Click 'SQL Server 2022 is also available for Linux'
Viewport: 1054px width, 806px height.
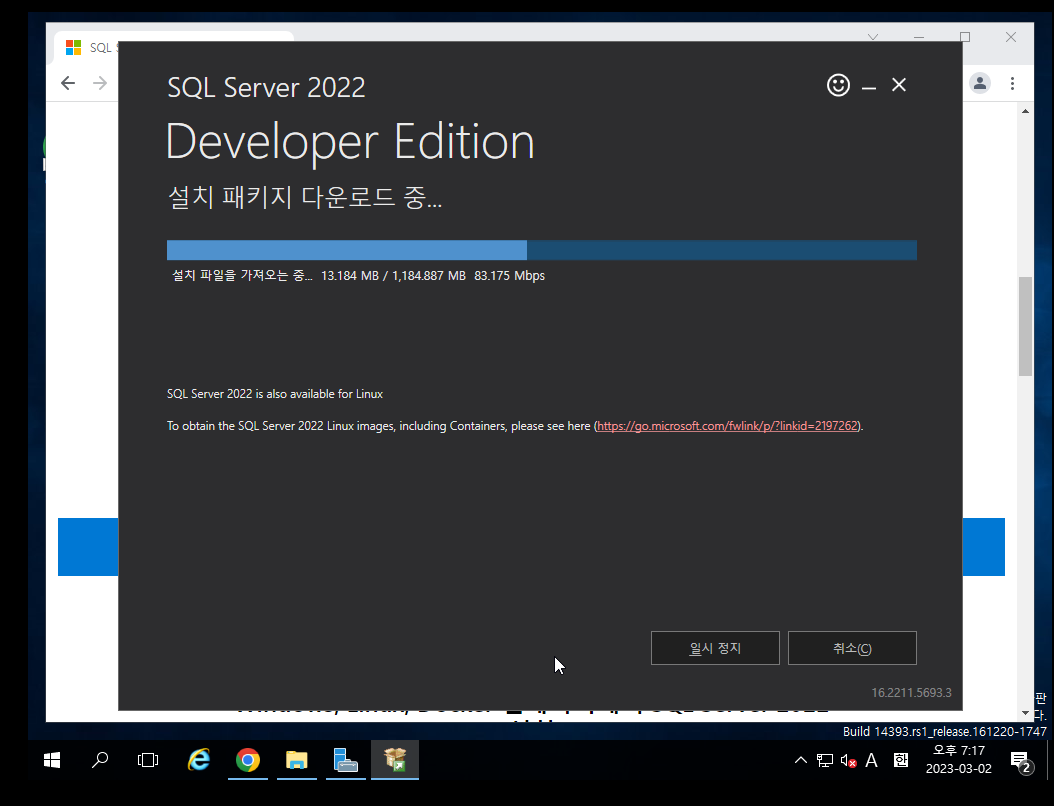pos(275,394)
